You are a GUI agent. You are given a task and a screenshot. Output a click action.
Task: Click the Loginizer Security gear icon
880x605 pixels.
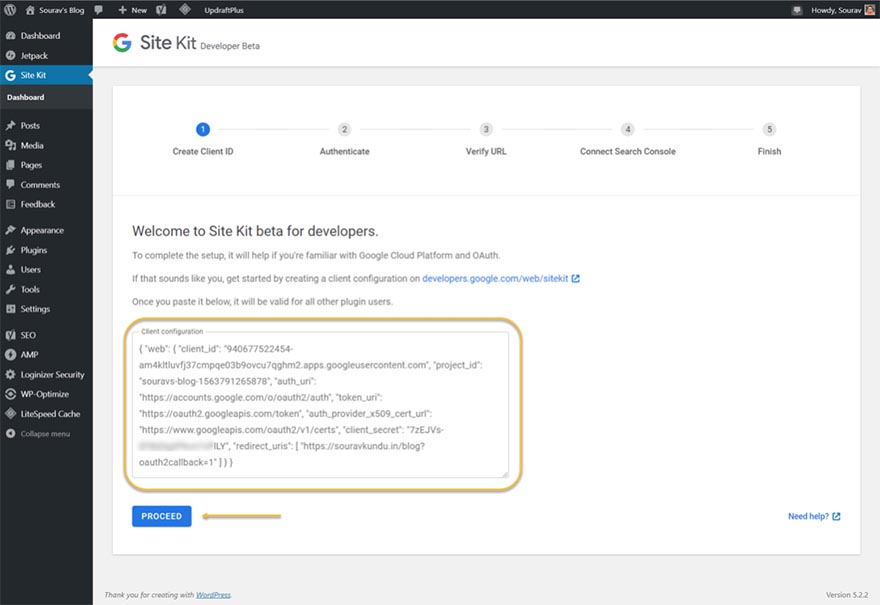(10, 374)
